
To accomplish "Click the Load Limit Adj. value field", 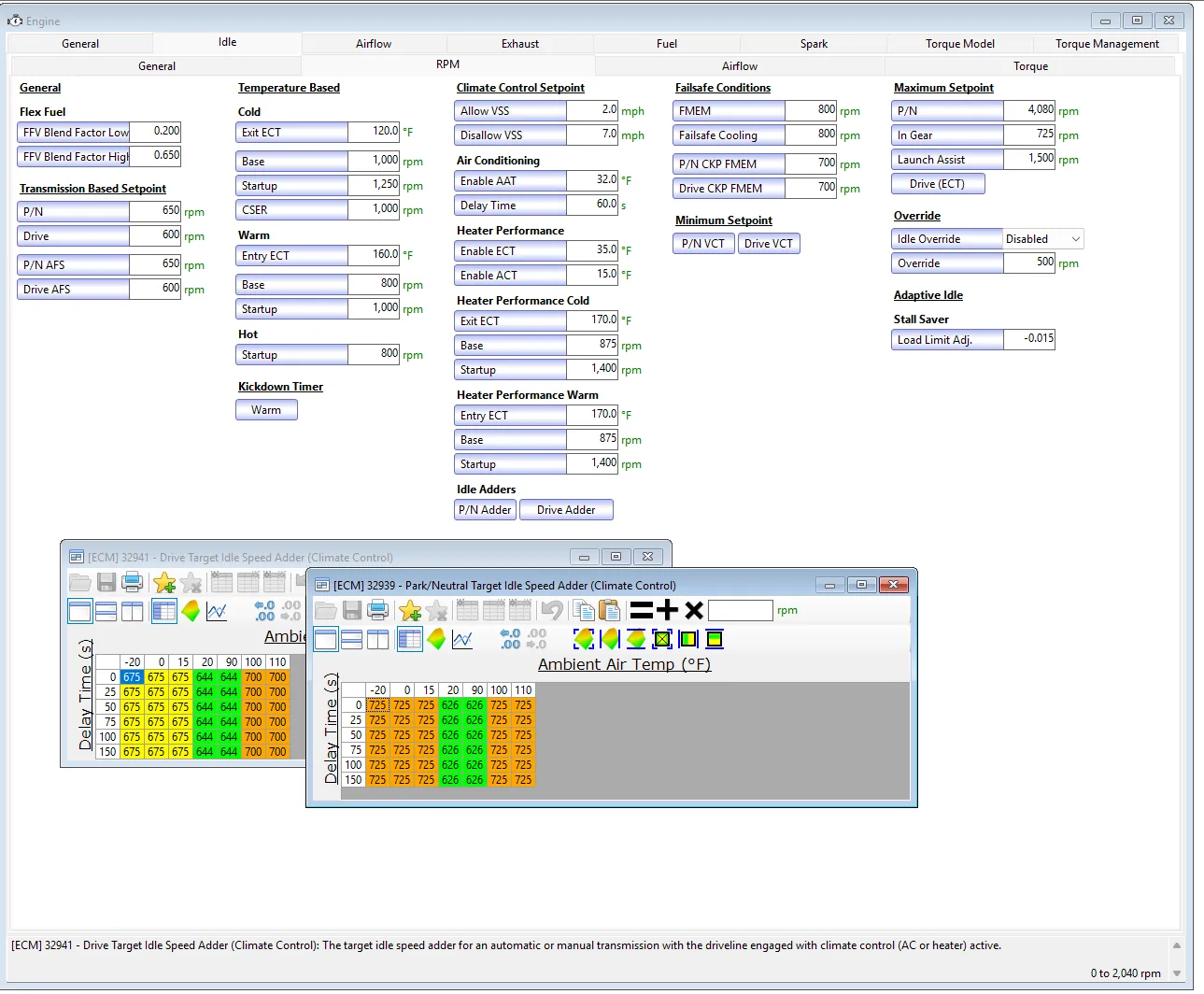I will tap(1029, 339).
